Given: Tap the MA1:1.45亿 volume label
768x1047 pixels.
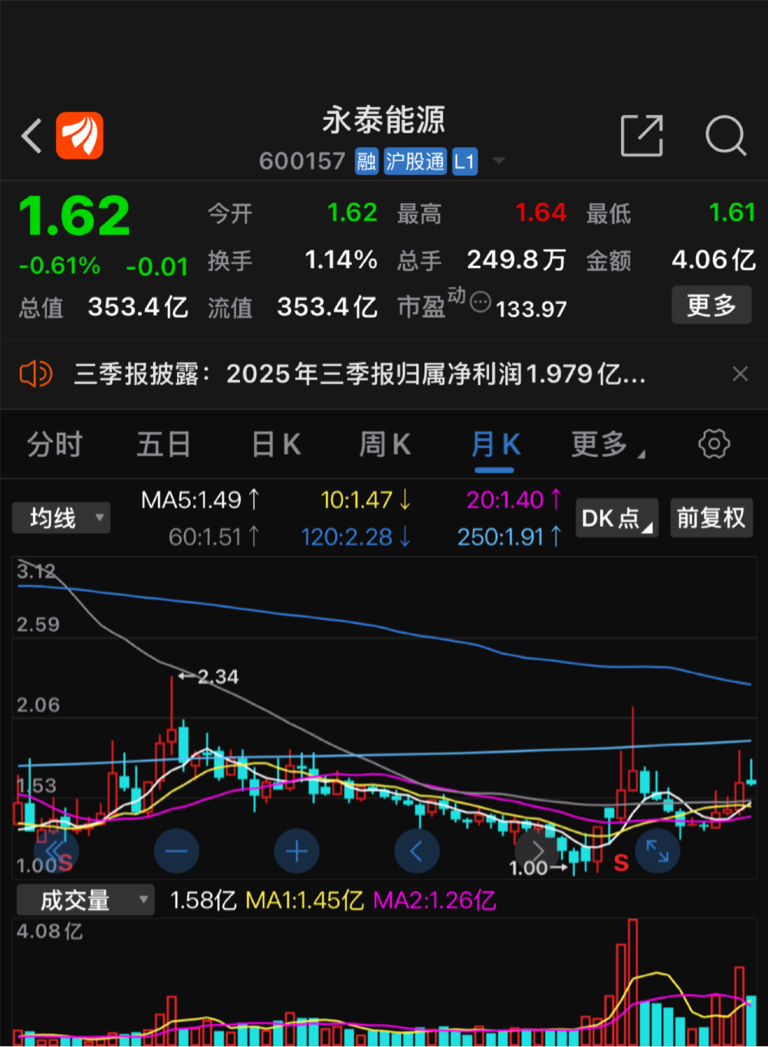Looking at the screenshot, I should click(305, 900).
